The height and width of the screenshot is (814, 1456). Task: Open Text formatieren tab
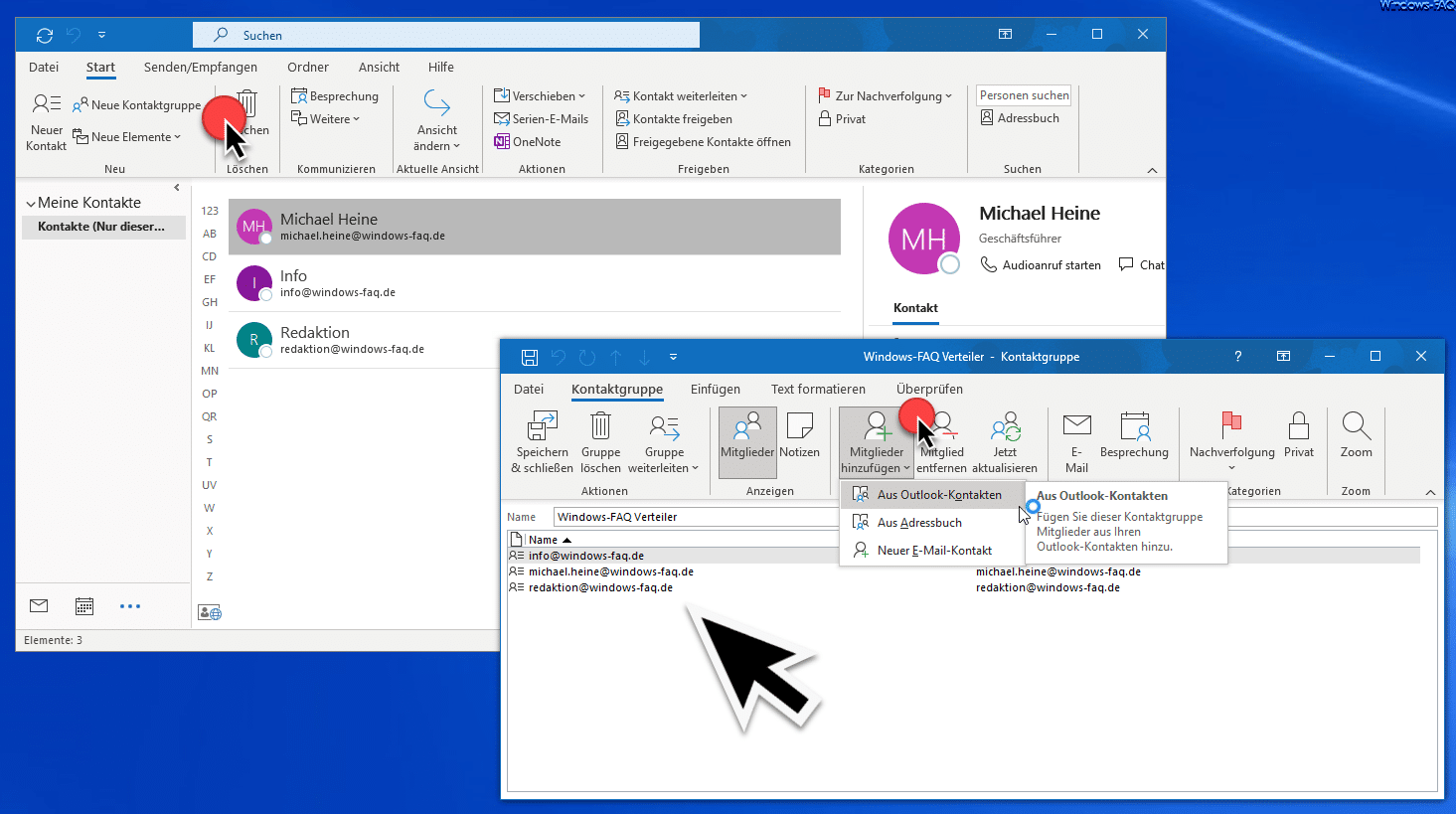(x=818, y=390)
